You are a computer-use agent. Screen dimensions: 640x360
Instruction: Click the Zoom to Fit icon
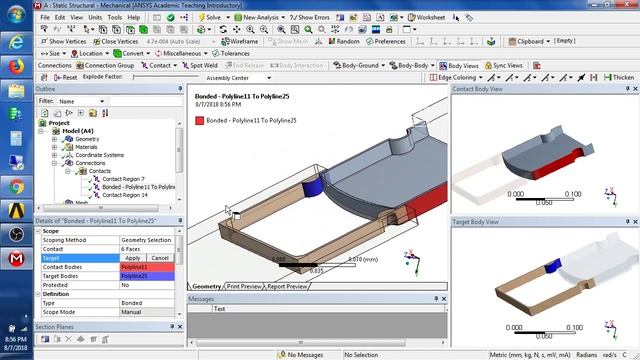pos(281,29)
